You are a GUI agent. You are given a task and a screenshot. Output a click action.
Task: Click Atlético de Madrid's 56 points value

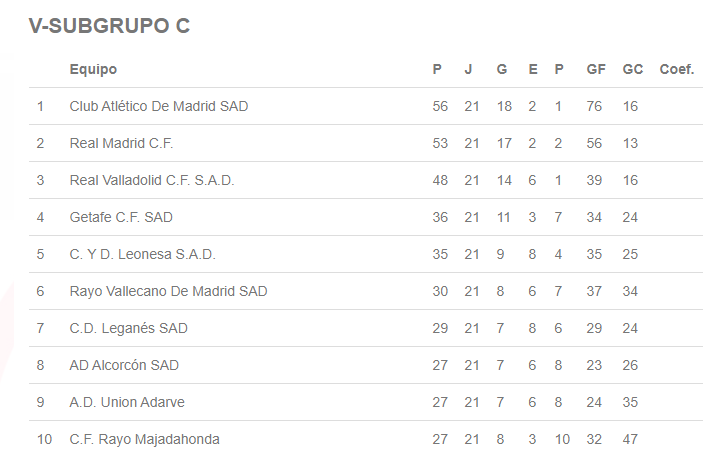coord(440,106)
